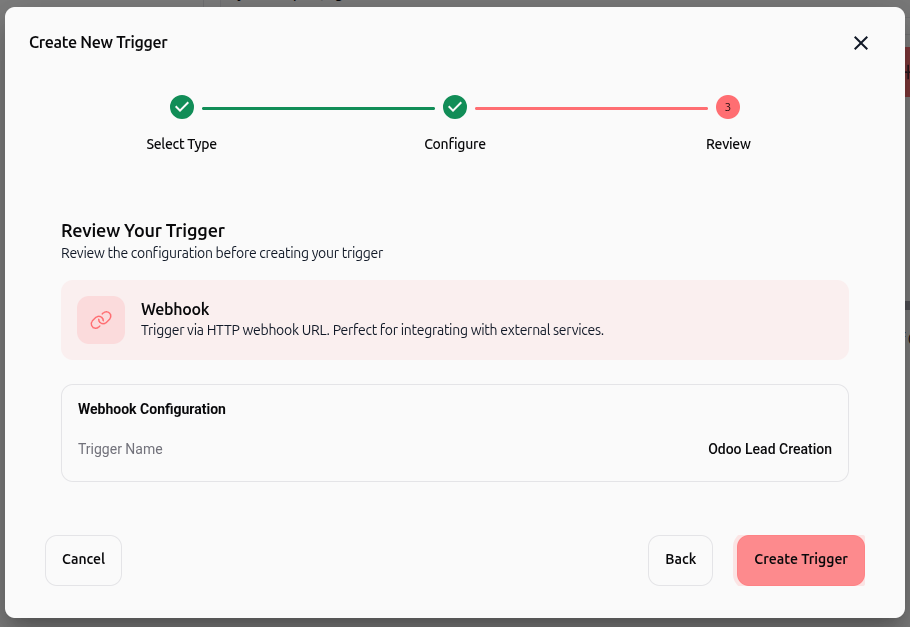This screenshot has height=627, width=910.
Task: Click the Select Type green checkmark icon
Action: [182, 107]
